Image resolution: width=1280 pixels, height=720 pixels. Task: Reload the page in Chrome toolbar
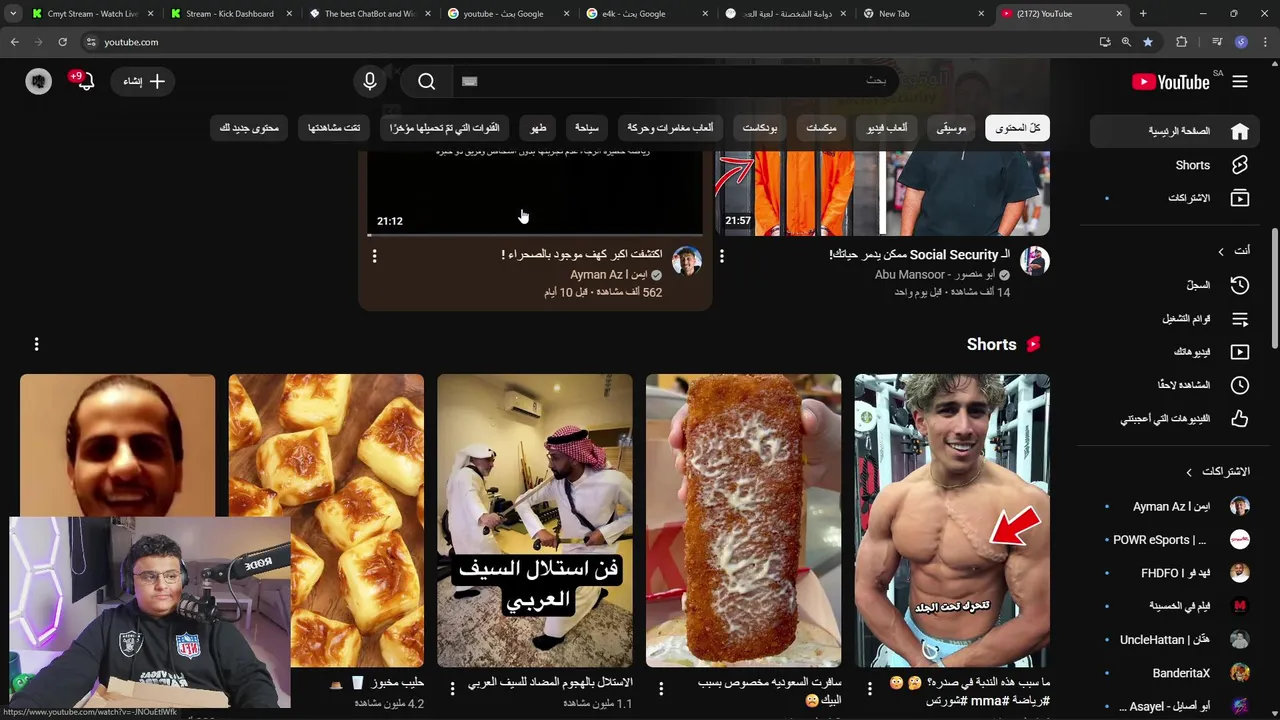62,42
